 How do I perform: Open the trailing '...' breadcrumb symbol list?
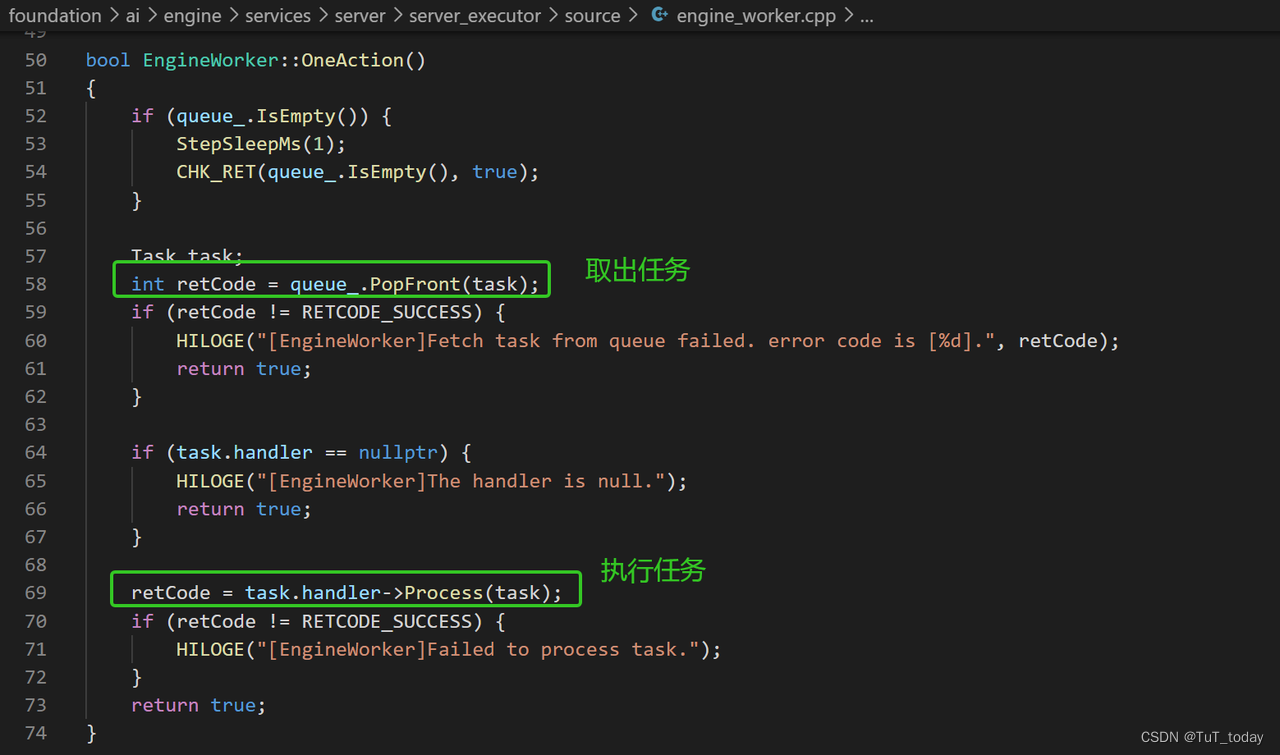pos(866,16)
